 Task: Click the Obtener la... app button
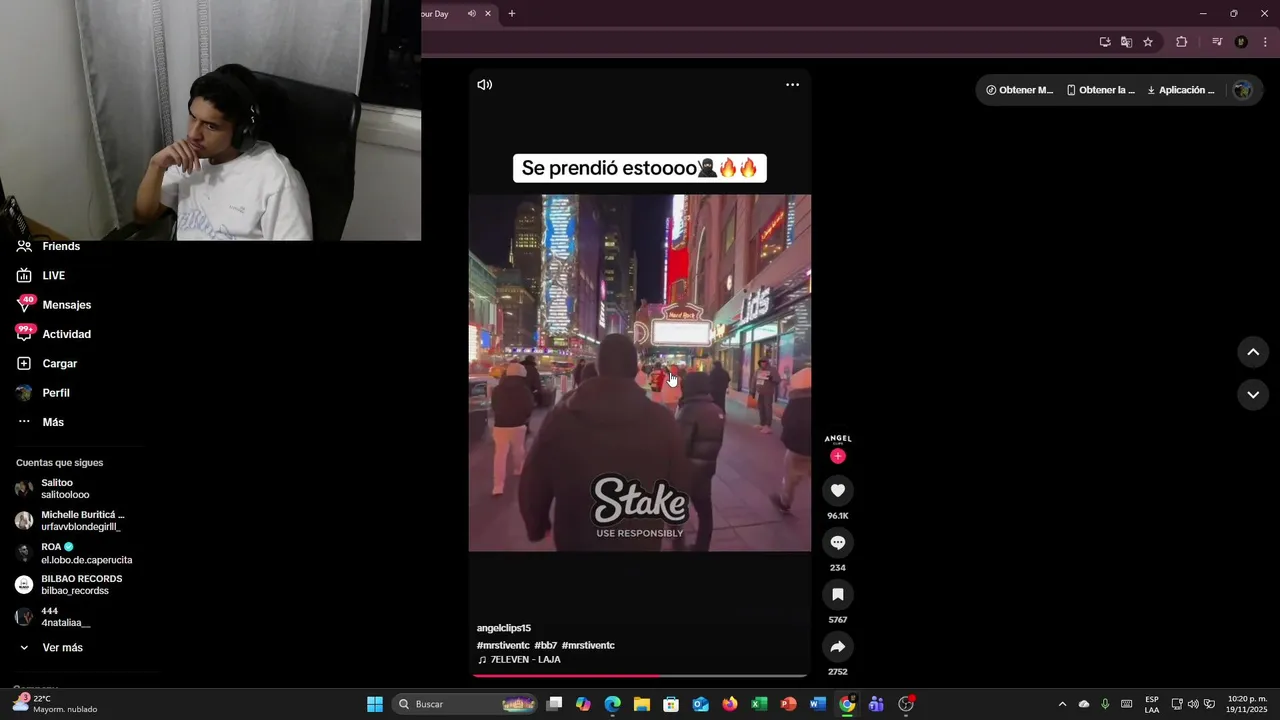pos(1101,90)
